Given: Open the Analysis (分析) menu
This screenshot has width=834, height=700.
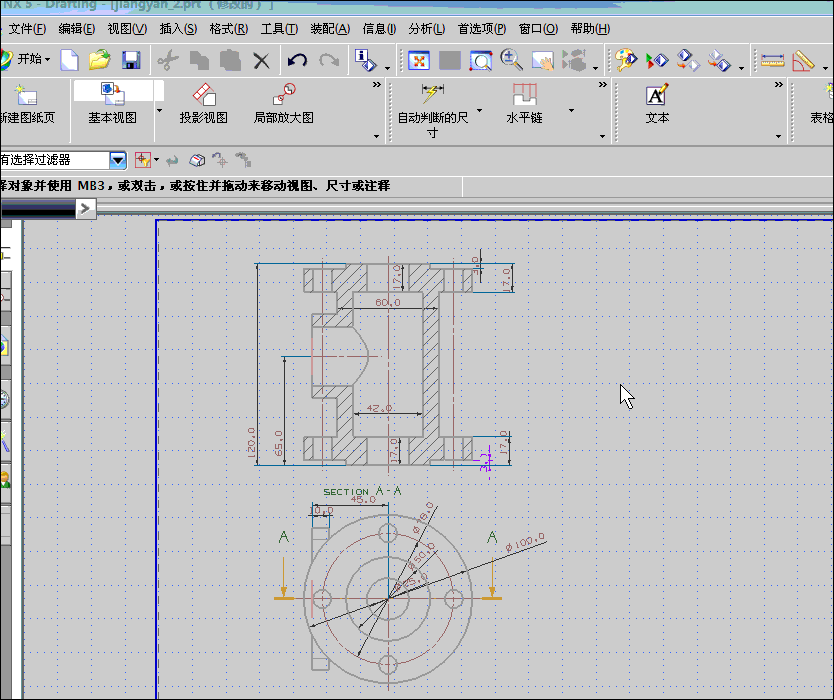Looking at the screenshot, I should pyautogui.click(x=426, y=29).
